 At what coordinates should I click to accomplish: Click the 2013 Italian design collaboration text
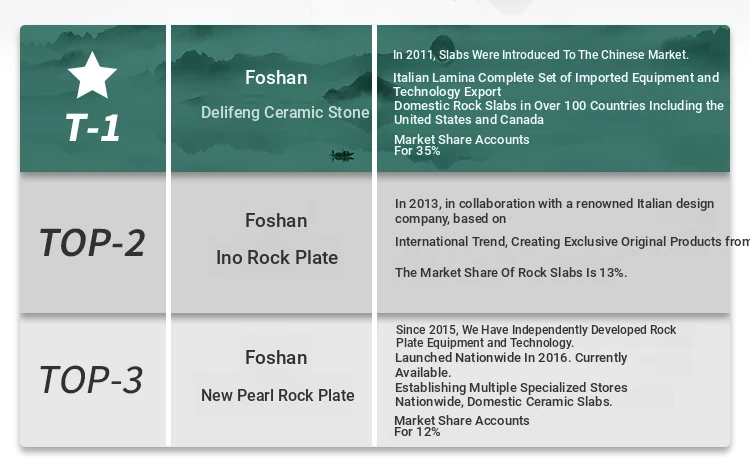tap(554, 210)
